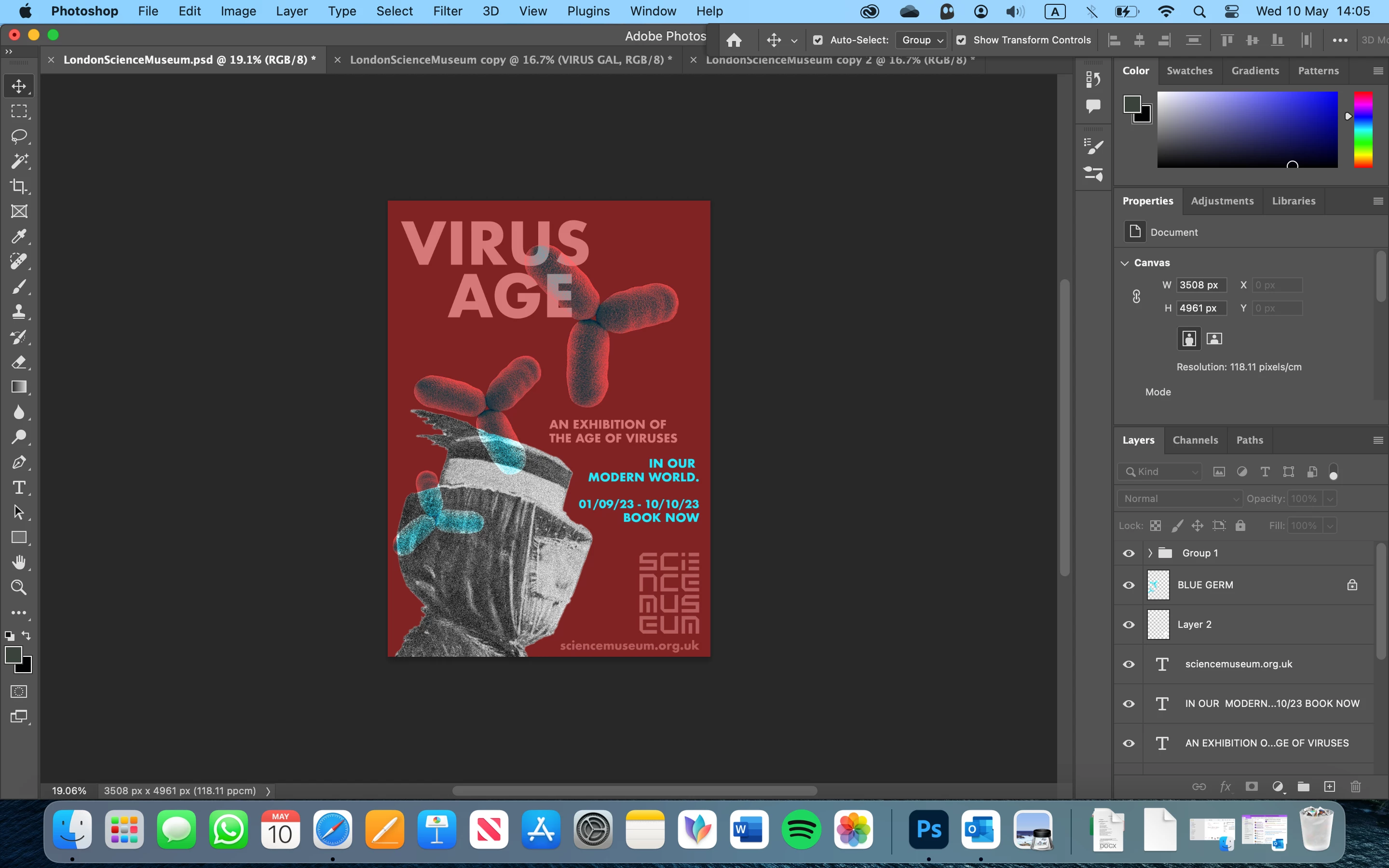1389x868 pixels.
Task: Click the canvas width input field
Action: (1201, 285)
